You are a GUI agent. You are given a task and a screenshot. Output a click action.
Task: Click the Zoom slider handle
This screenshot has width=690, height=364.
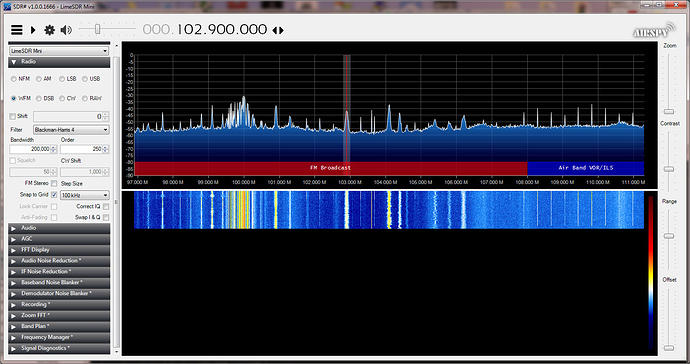[x=669, y=112]
